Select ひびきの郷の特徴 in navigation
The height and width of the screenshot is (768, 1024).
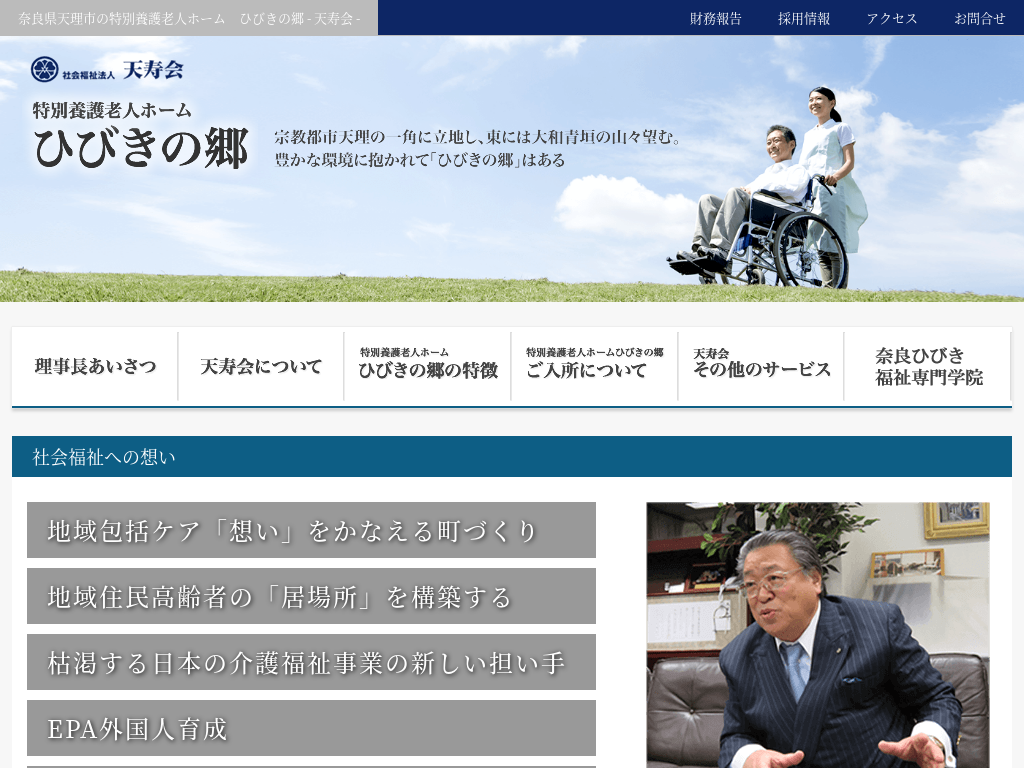428,366
